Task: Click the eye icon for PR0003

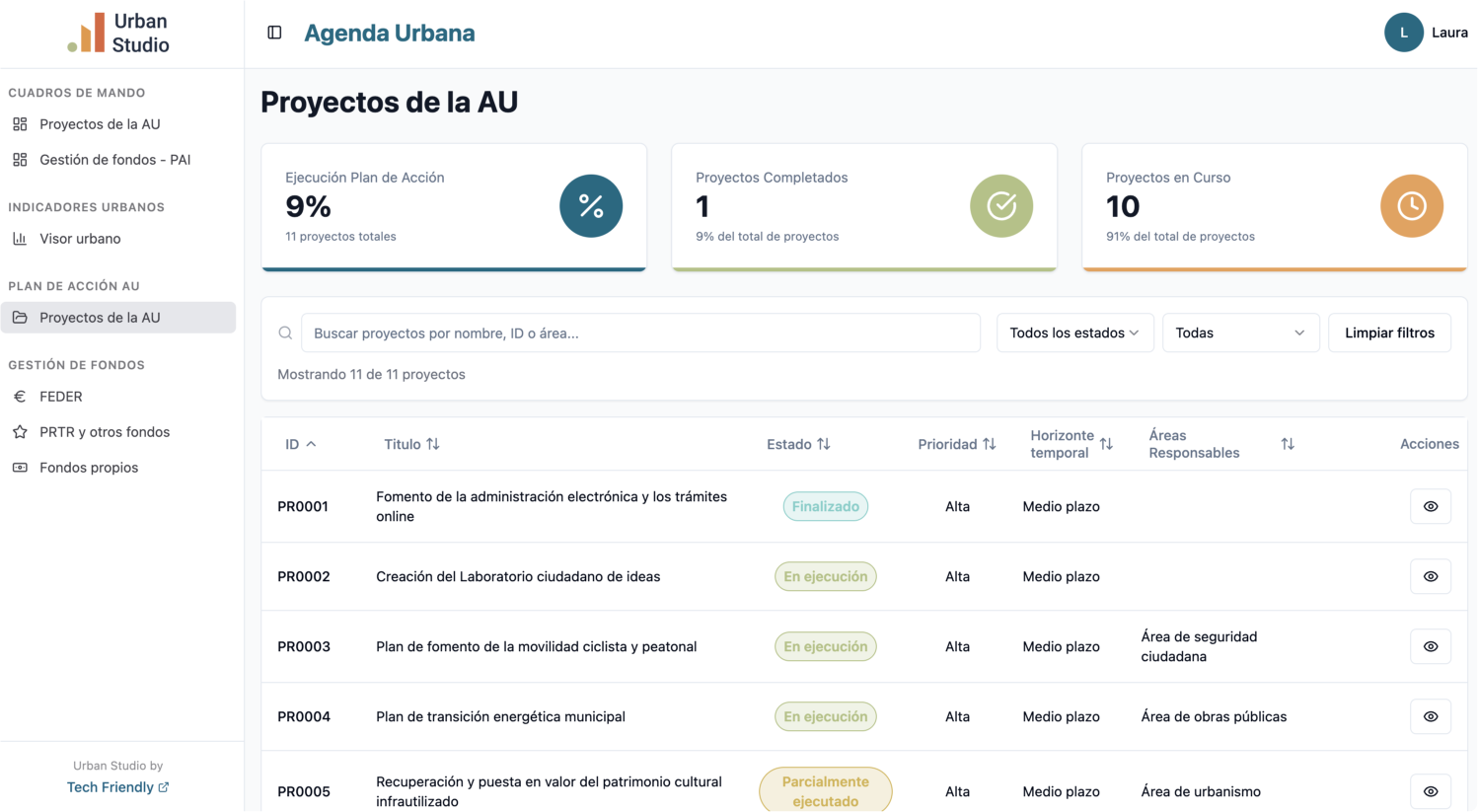Action: 1430,646
